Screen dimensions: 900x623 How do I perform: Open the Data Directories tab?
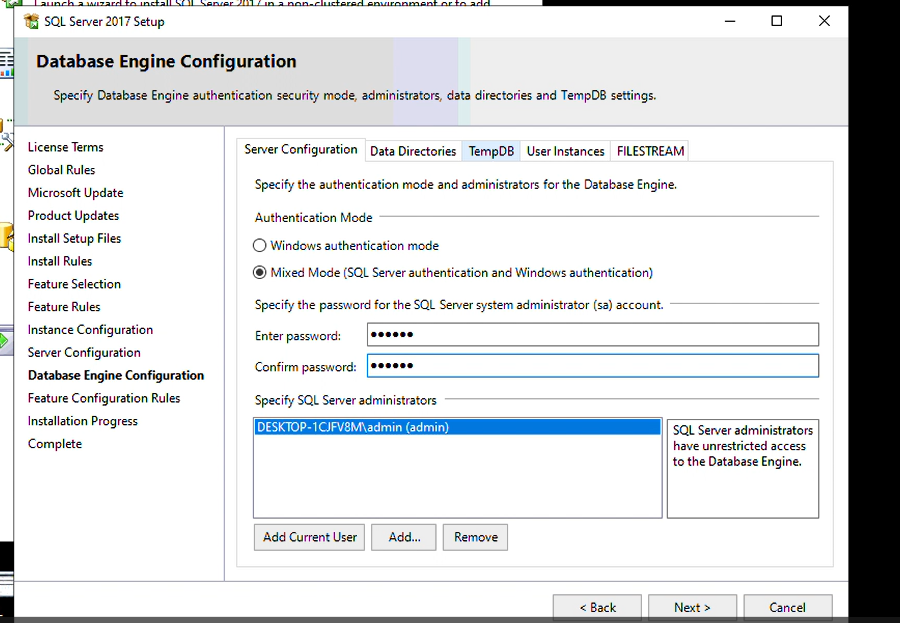(x=413, y=151)
